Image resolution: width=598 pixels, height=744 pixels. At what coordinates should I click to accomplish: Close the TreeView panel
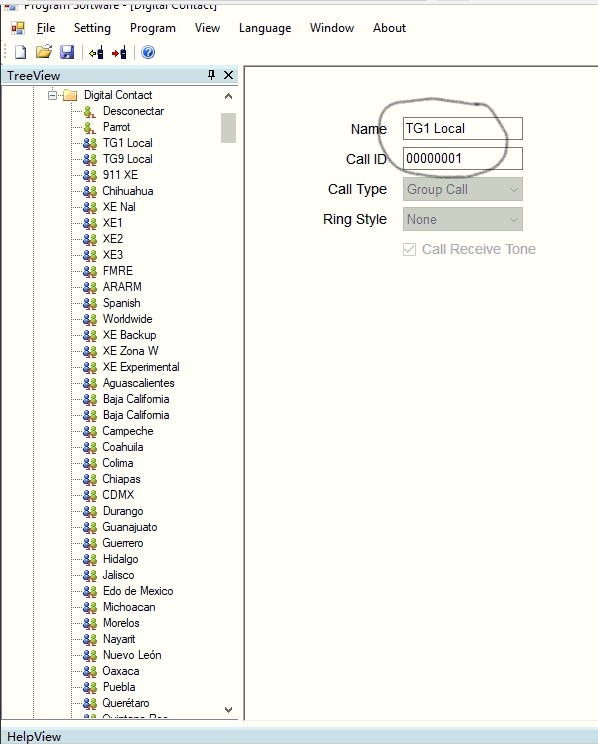[228, 75]
